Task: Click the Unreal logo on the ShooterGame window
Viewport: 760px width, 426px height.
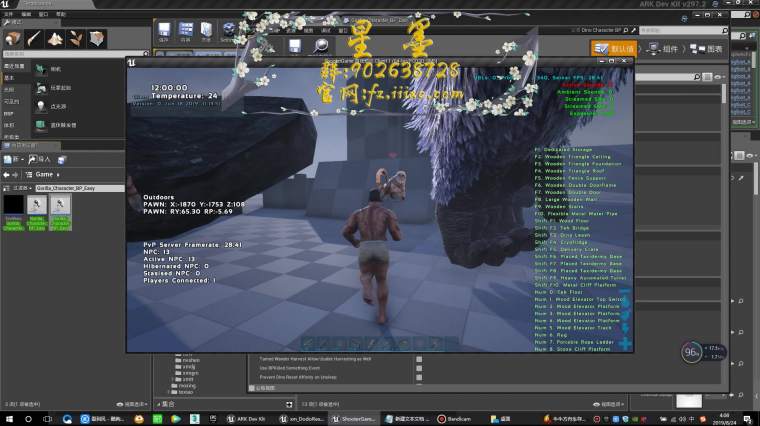Action: tap(131, 63)
